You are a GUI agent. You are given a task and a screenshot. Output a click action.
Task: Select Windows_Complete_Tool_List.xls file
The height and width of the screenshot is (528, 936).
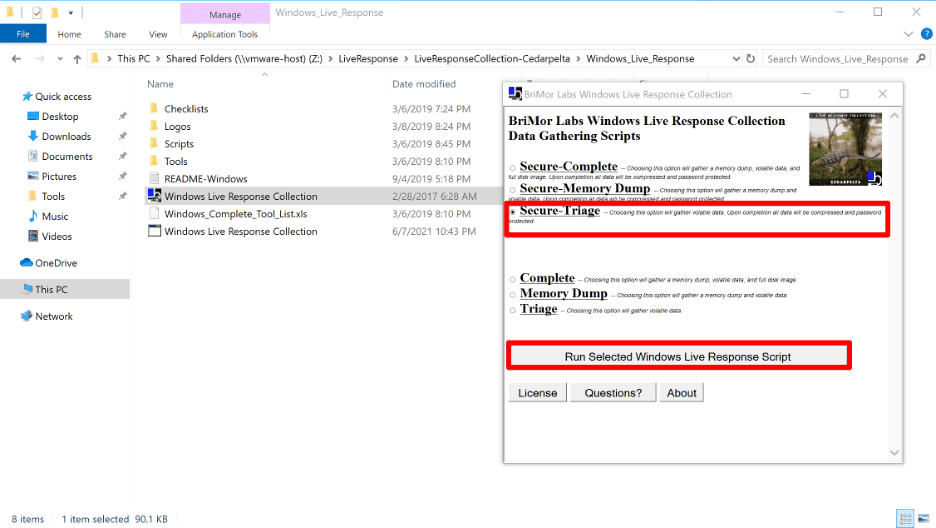coord(235,214)
